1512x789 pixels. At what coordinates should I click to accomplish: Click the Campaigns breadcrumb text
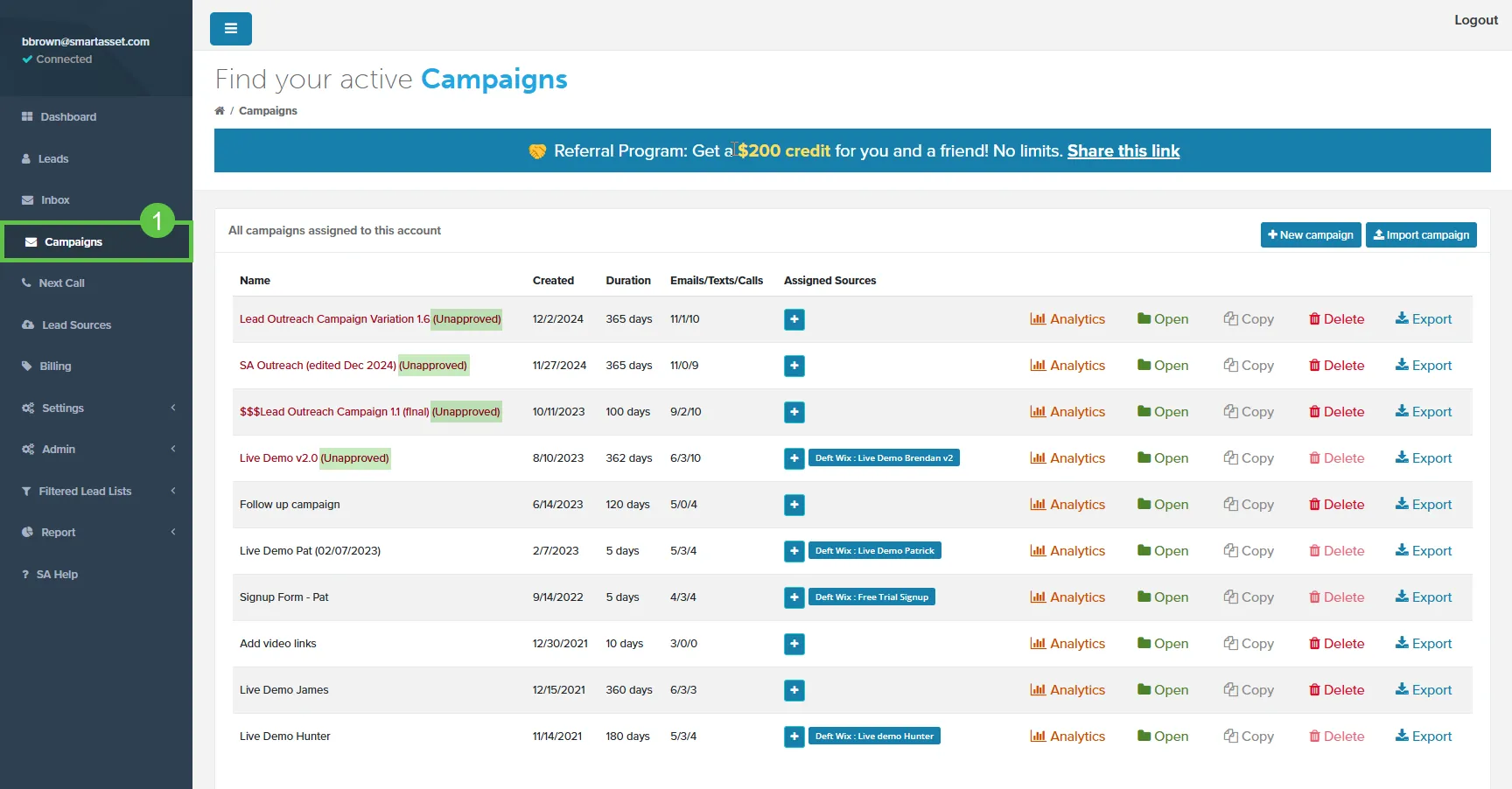pyautogui.click(x=268, y=111)
